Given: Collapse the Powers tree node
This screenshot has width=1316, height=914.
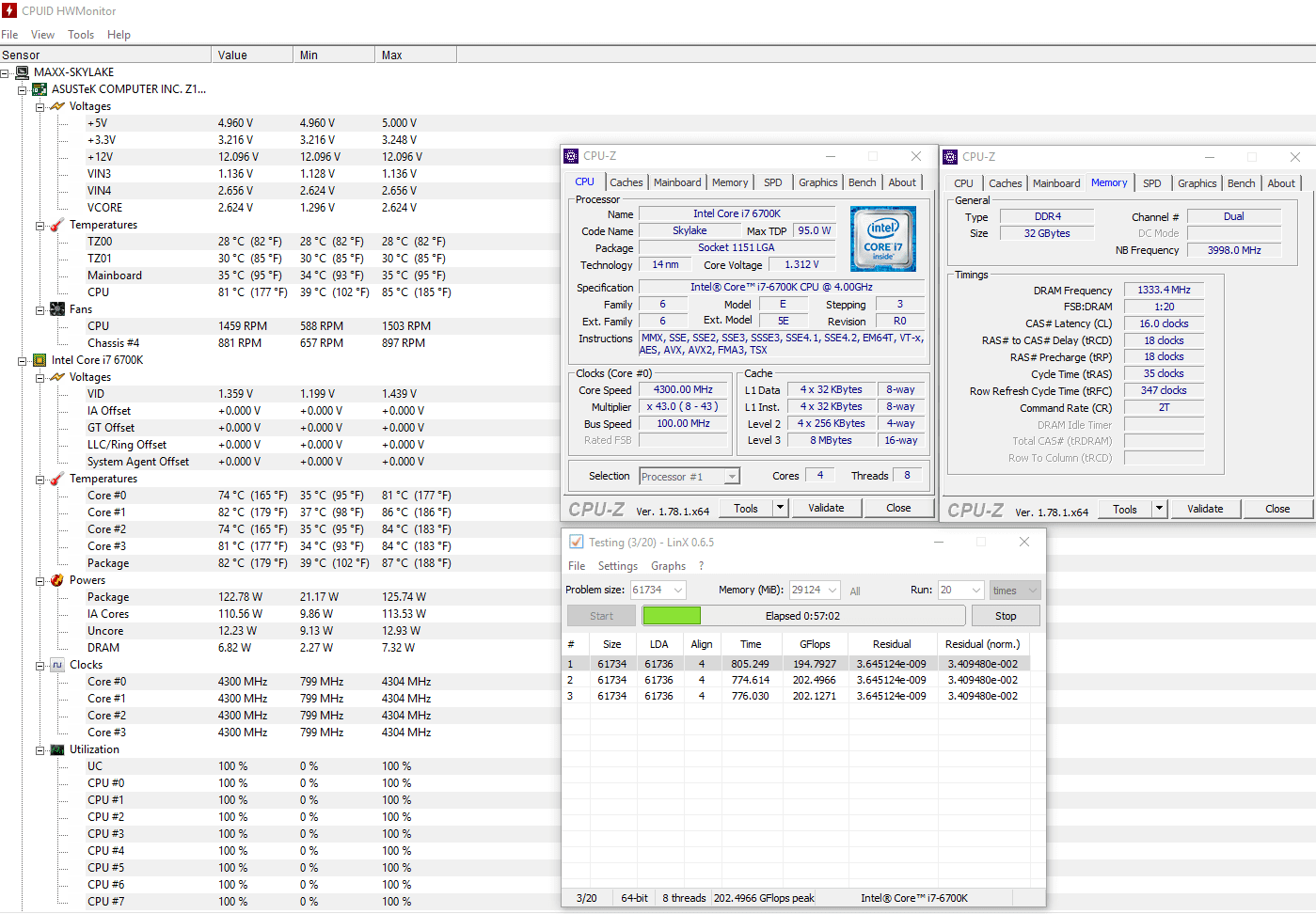Looking at the screenshot, I should coord(40,581).
